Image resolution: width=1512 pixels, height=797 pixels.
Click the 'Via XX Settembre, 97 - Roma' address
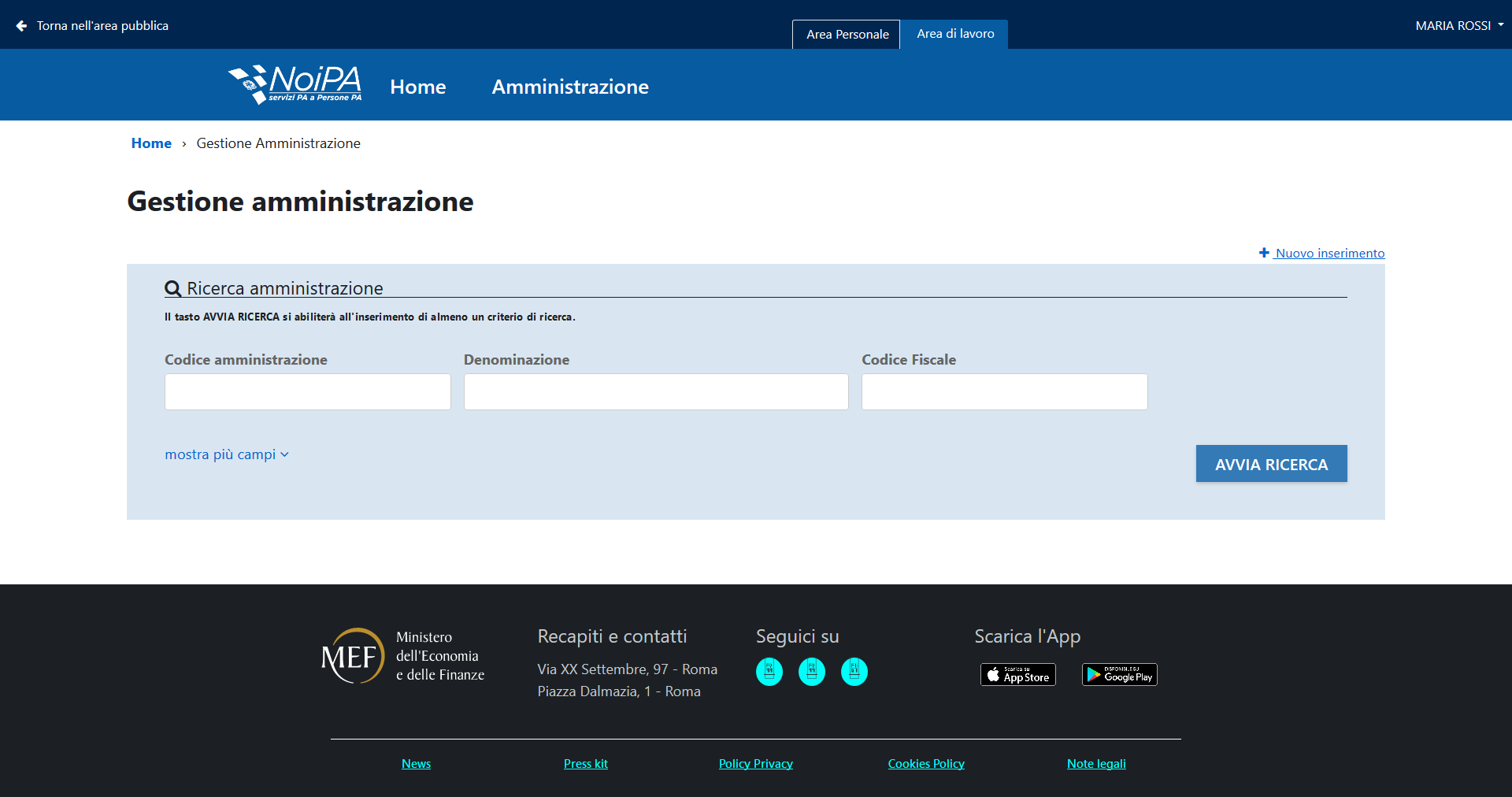pos(628,669)
